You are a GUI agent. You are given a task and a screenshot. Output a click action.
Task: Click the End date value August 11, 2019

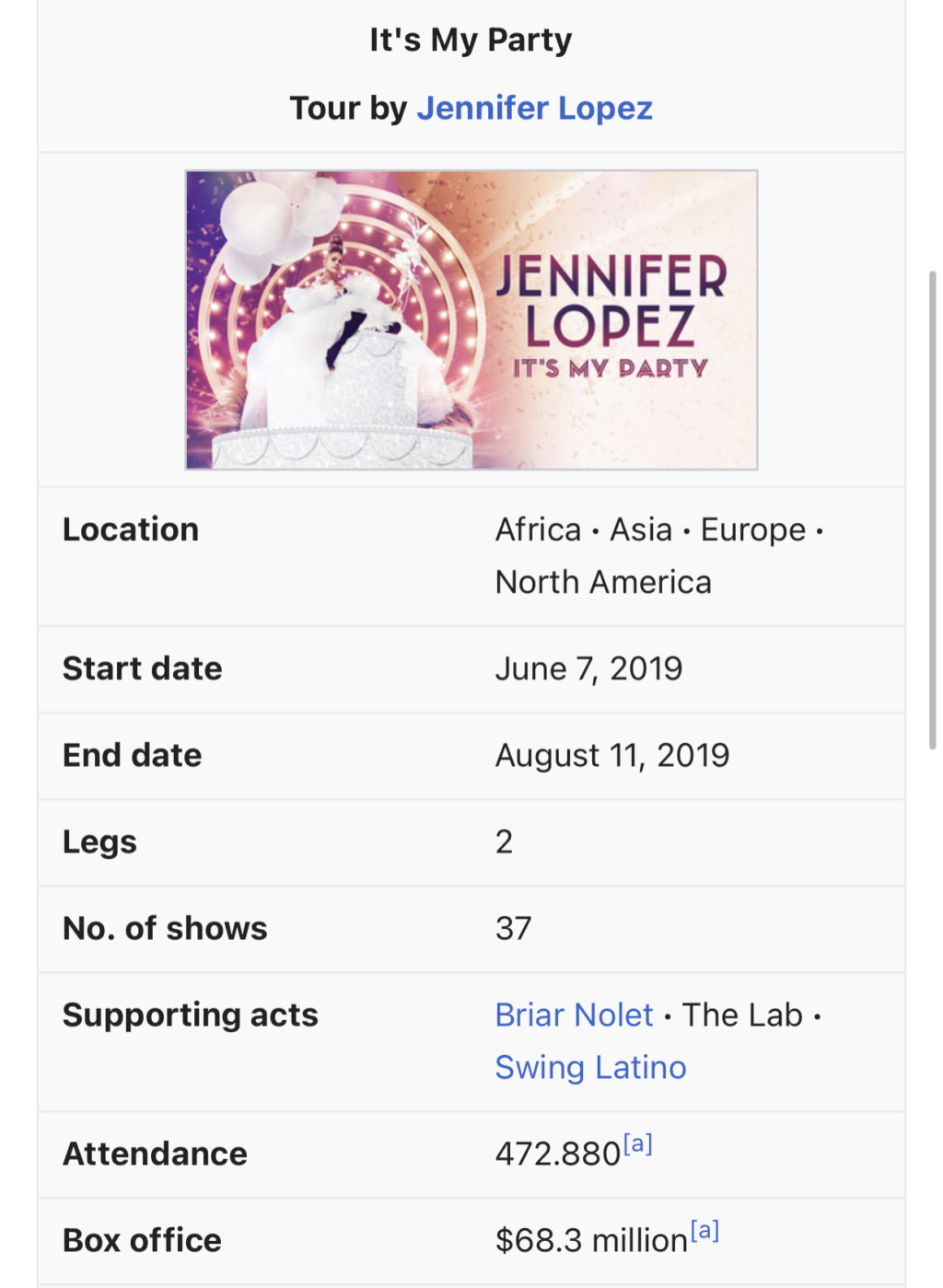pyautogui.click(x=612, y=755)
